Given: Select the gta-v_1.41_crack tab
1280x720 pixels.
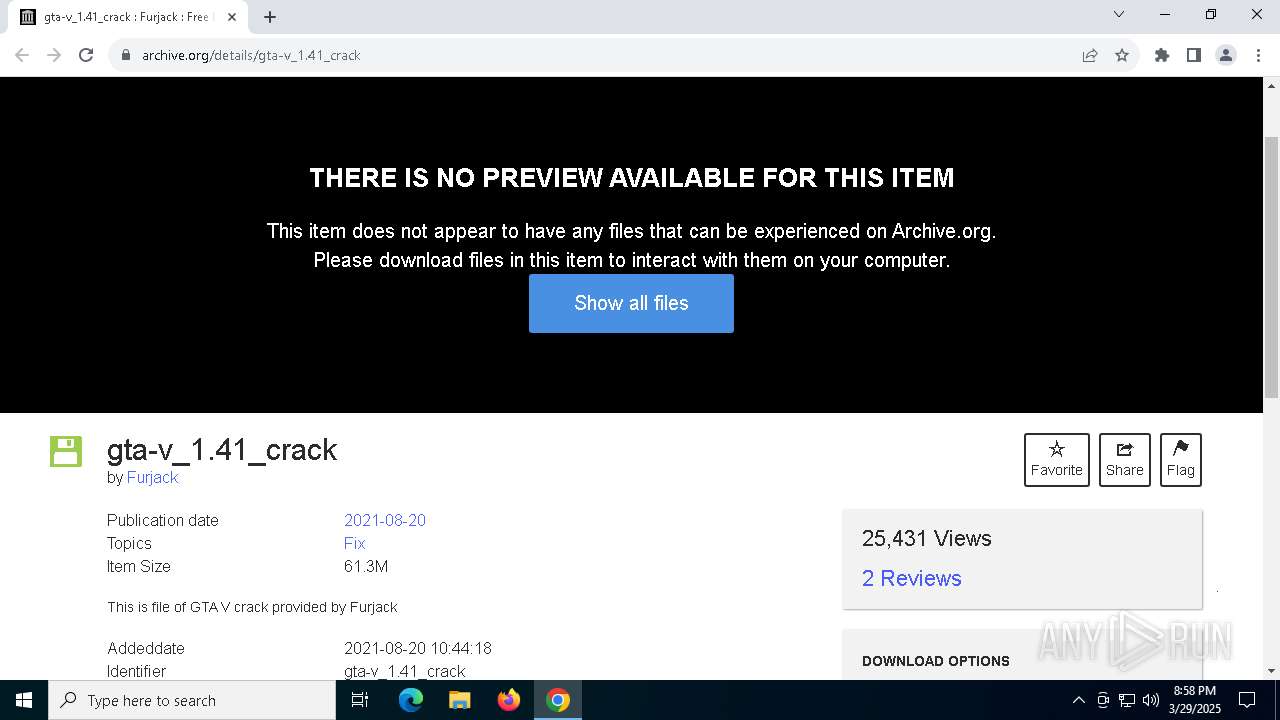Looking at the screenshot, I should pyautogui.click(x=128, y=17).
